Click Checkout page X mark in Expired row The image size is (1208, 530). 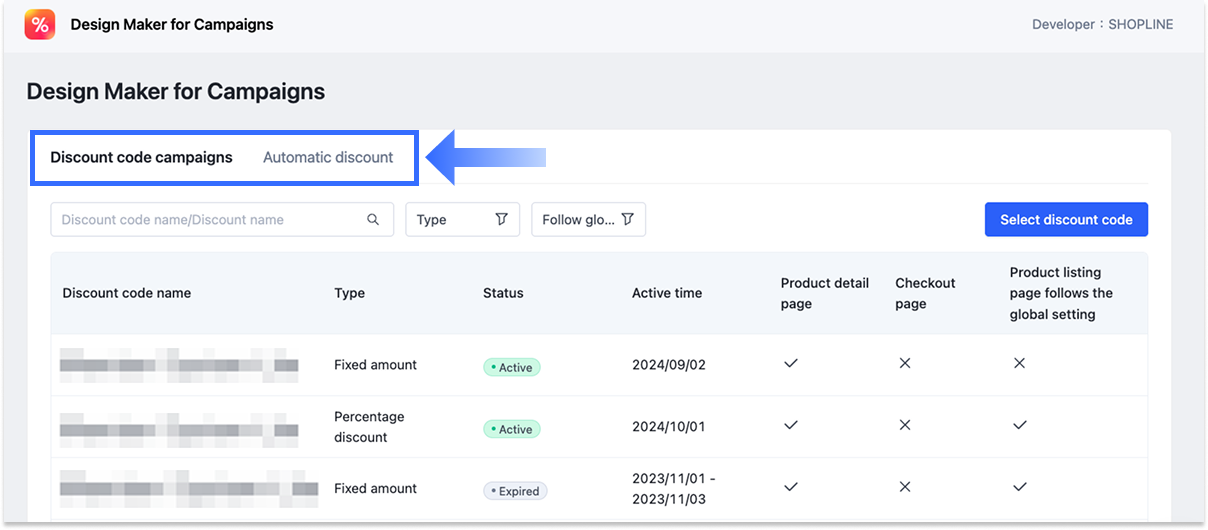tap(904, 488)
